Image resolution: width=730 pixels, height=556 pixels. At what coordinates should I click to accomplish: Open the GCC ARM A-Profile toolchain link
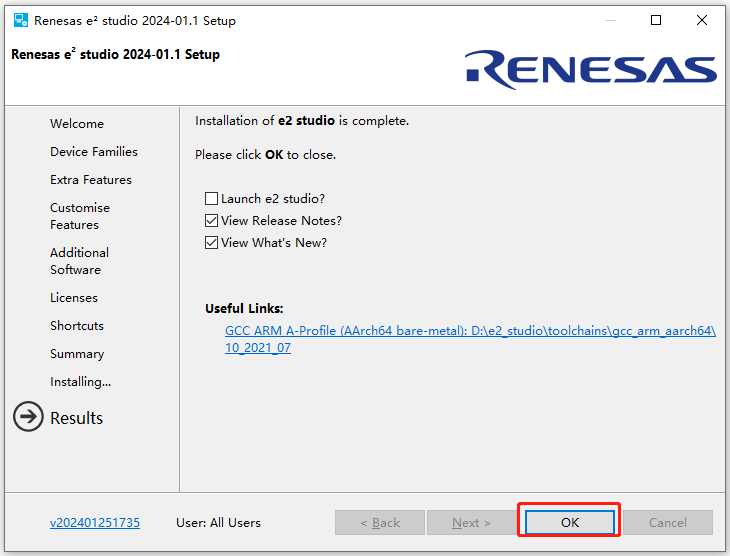pos(470,339)
